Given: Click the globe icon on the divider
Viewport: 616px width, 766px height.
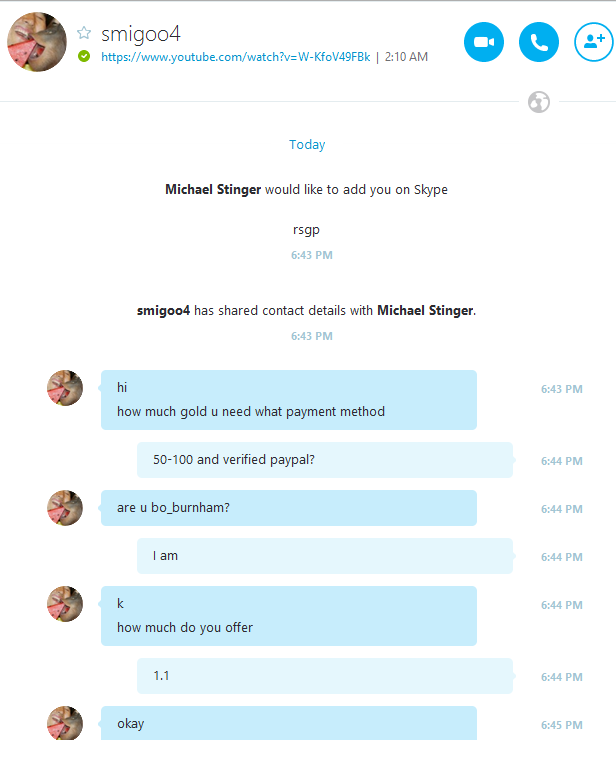Looking at the screenshot, I should click(x=539, y=102).
